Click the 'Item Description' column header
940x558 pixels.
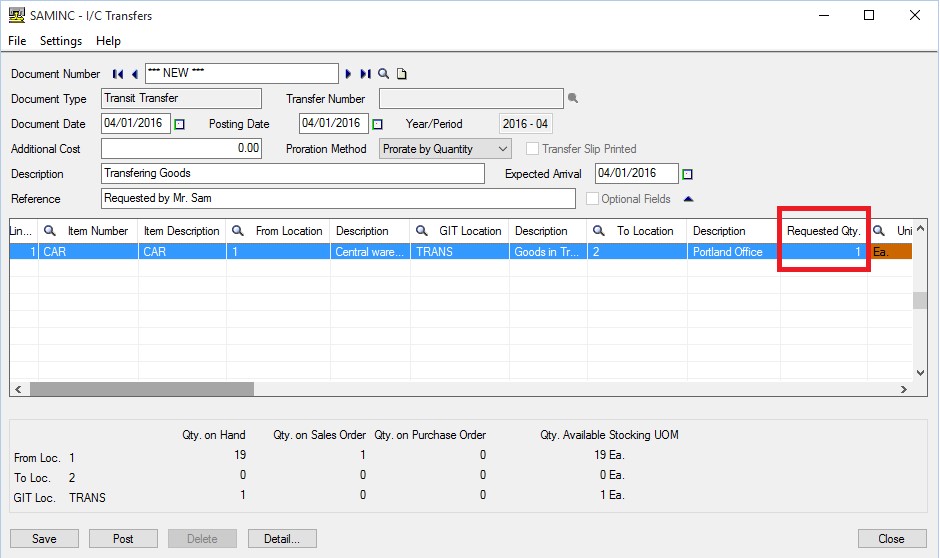[x=182, y=231]
